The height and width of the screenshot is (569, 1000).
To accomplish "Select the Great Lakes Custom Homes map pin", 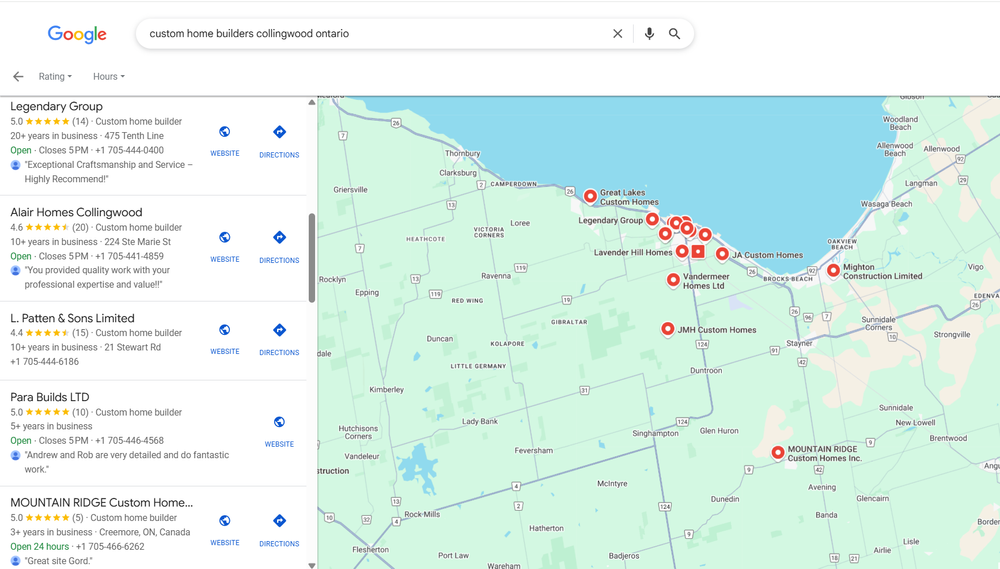I will pos(591,196).
